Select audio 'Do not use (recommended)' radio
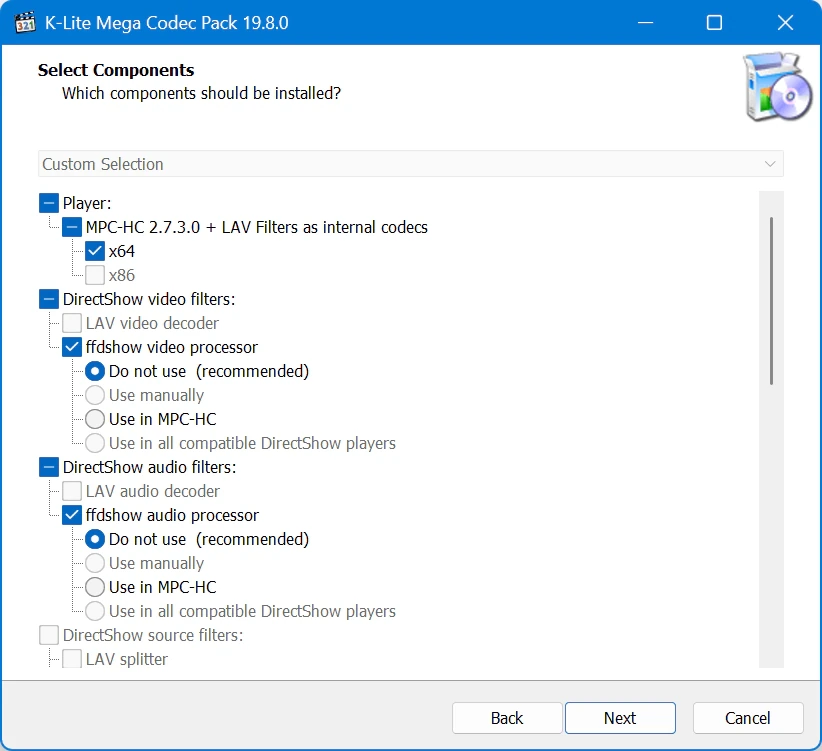 (x=95, y=539)
